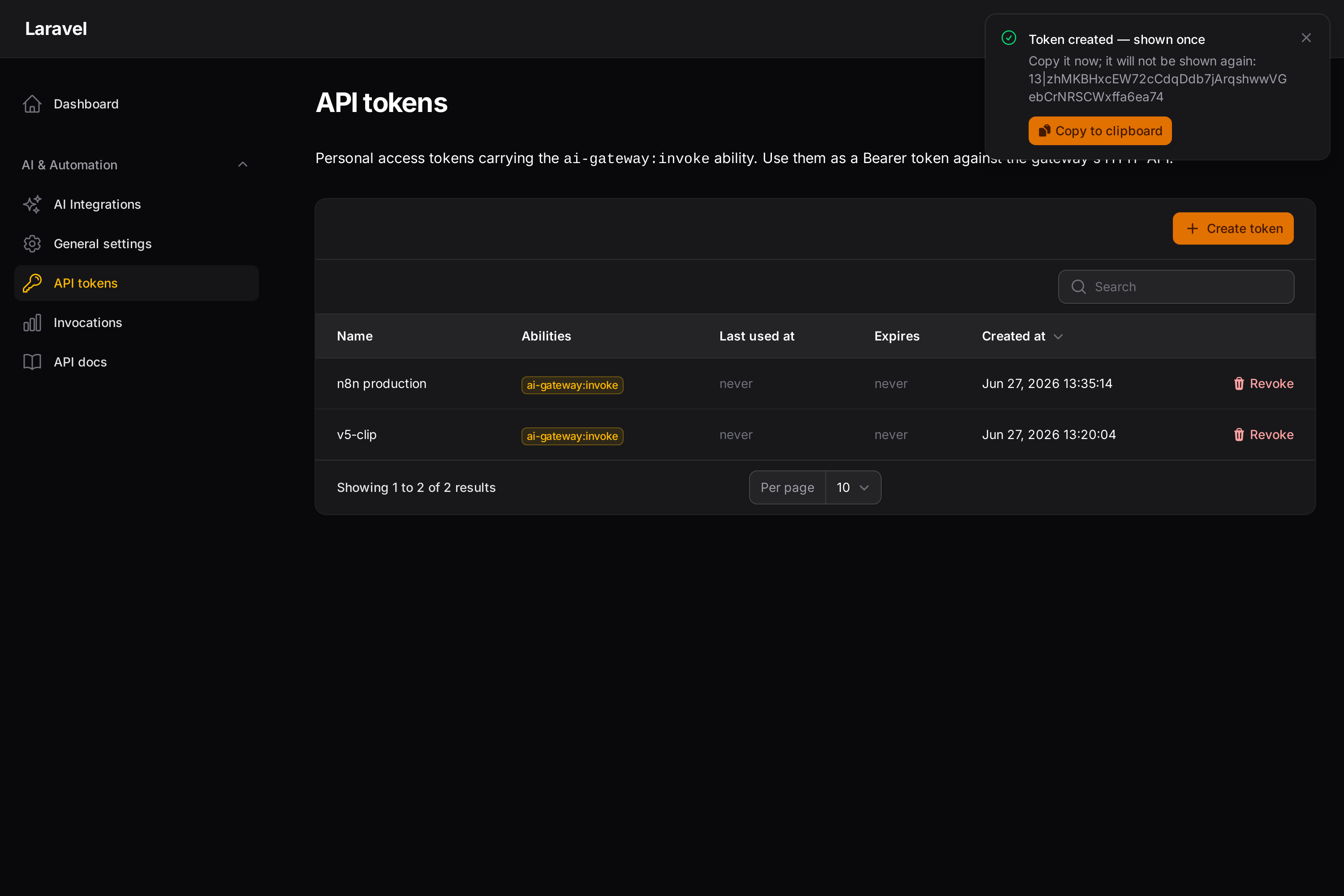This screenshot has height=896, width=1344.
Task: Go to Dashboard in sidebar
Action: [137, 104]
